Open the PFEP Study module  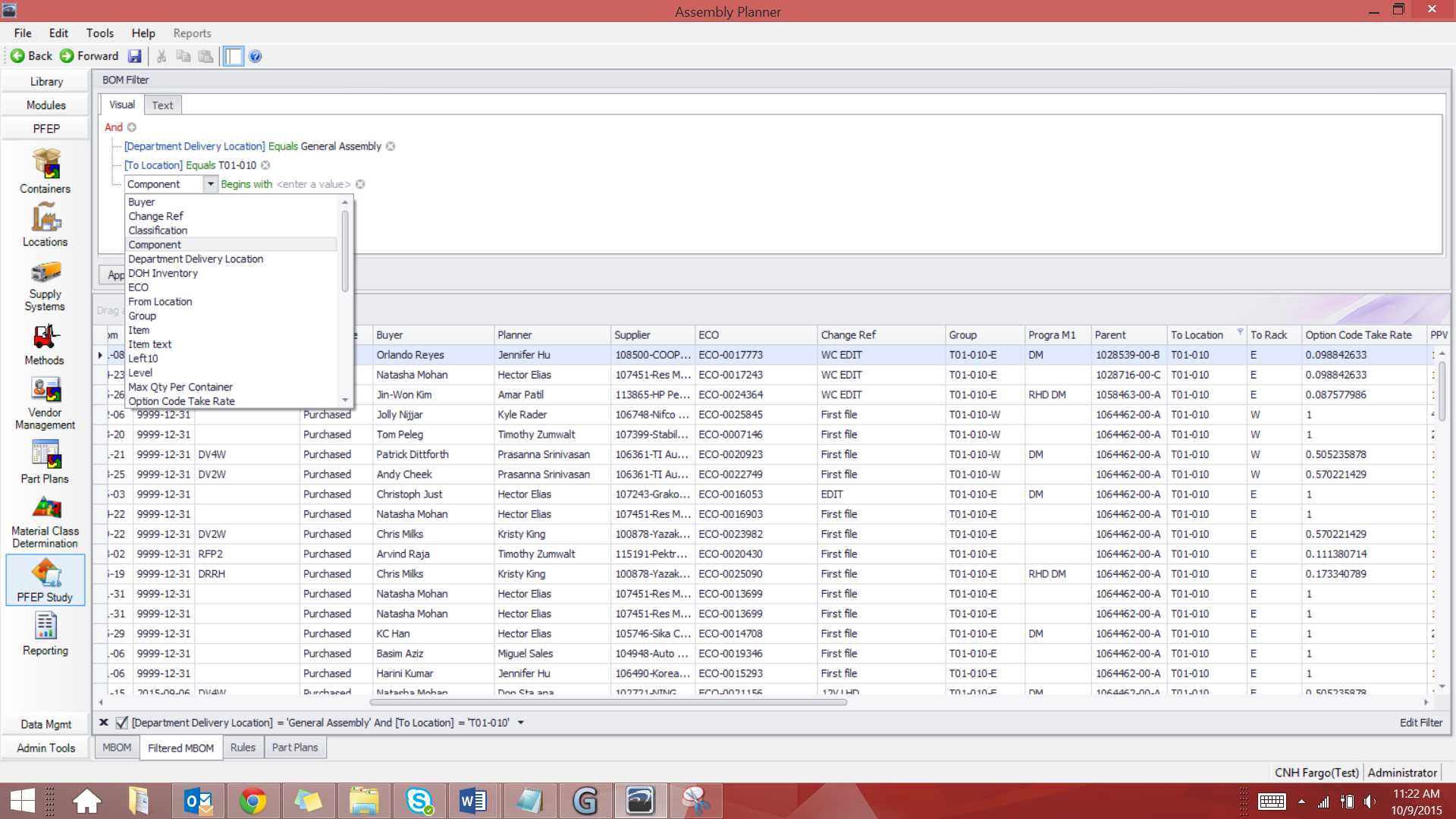(x=45, y=580)
